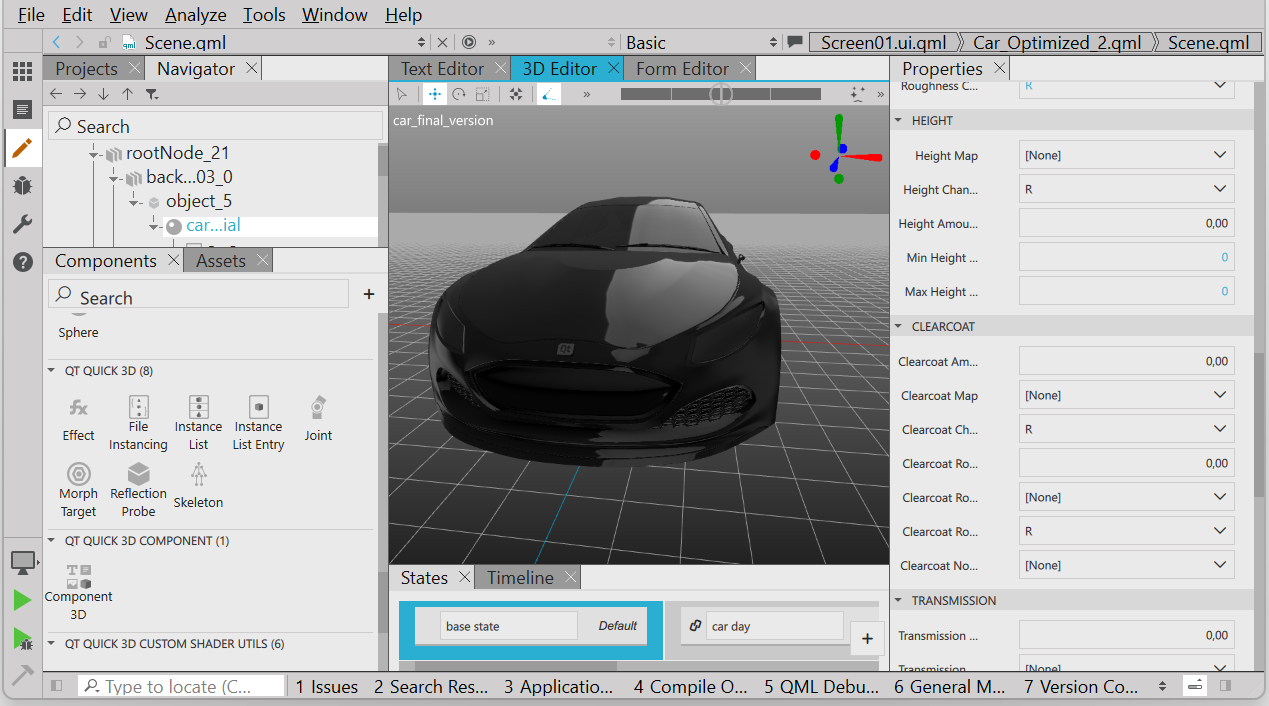Click plus to add a new state

click(867, 638)
